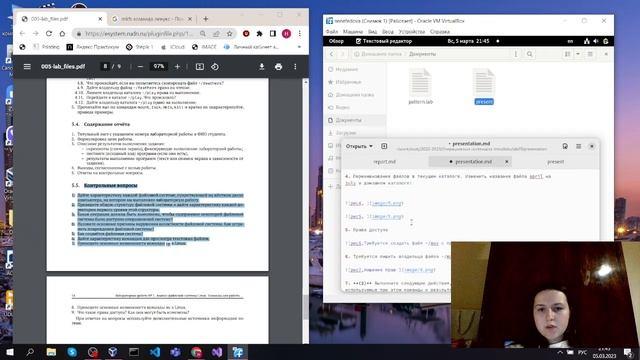Open the Windows Start menu
640x360 pixels.
[x=9, y=352]
